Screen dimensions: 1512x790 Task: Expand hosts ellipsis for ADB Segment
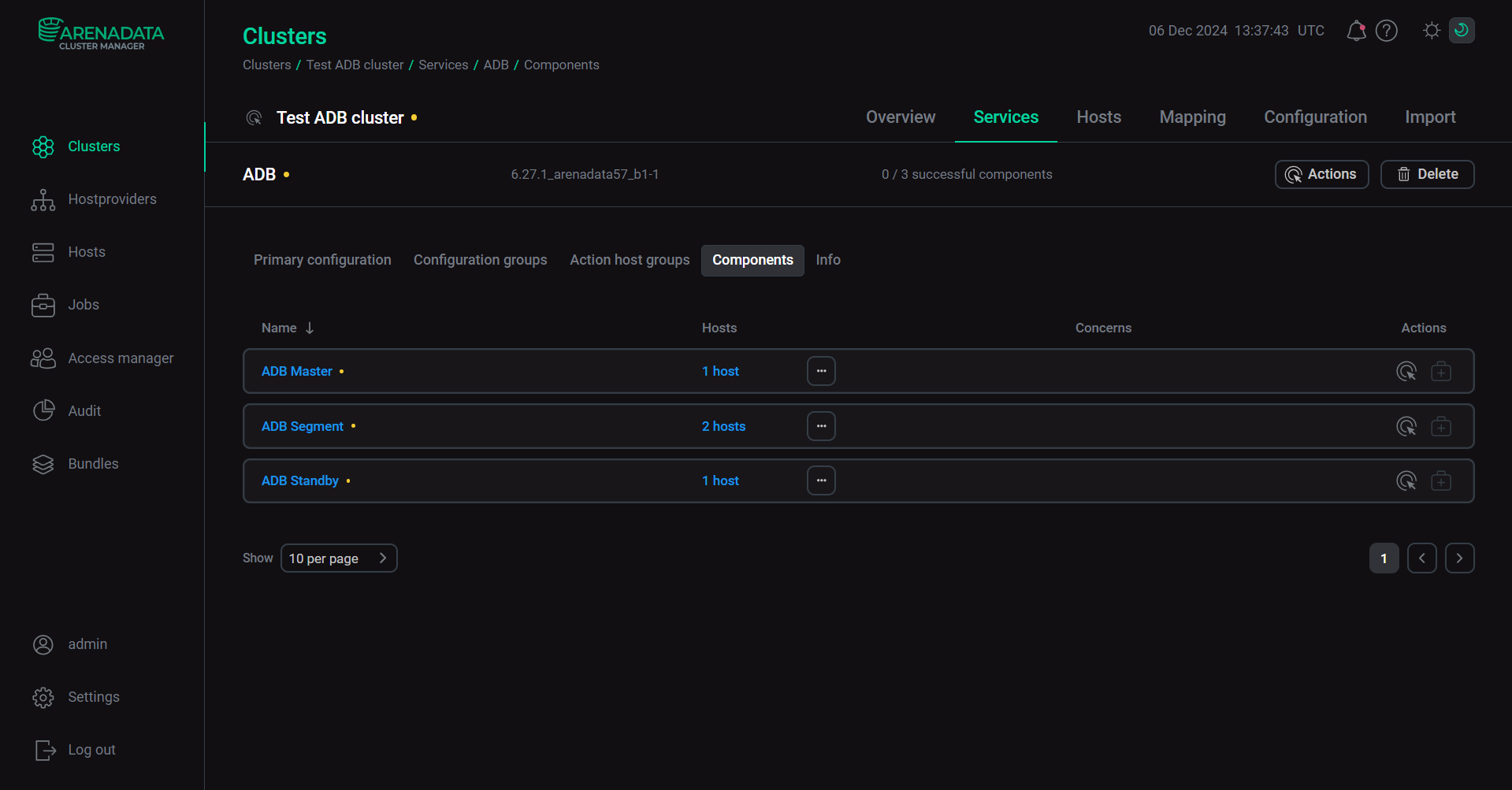821,426
